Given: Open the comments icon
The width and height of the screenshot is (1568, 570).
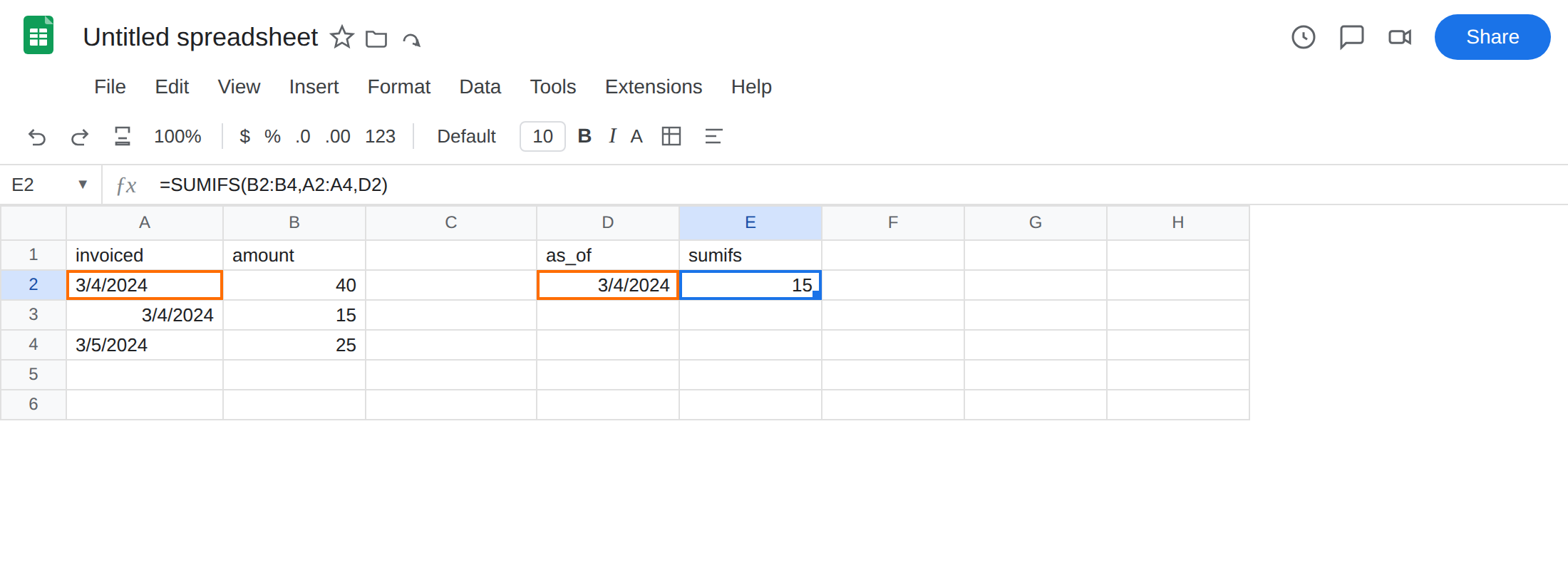Looking at the screenshot, I should point(1351,37).
